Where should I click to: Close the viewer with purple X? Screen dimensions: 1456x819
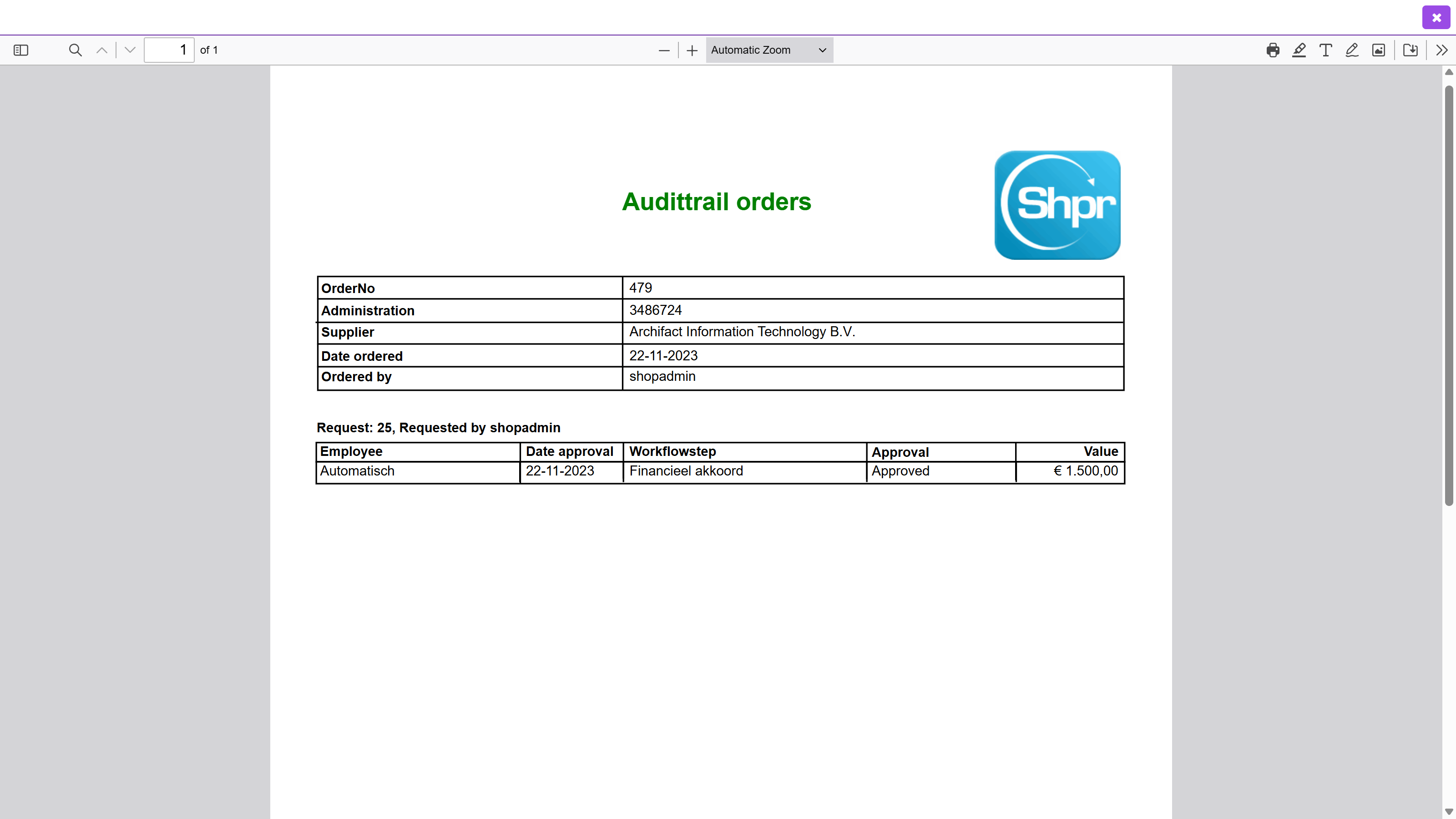coord(1436,18)
